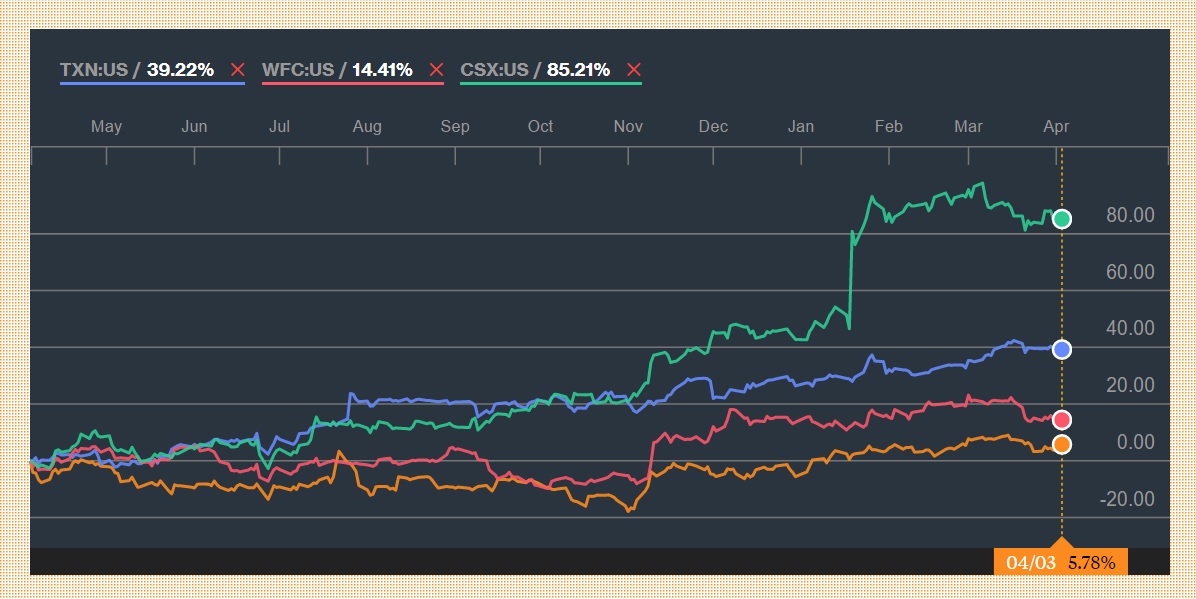
Task: Click the green CSX end-point marker
Action: tap(1062, 219)
